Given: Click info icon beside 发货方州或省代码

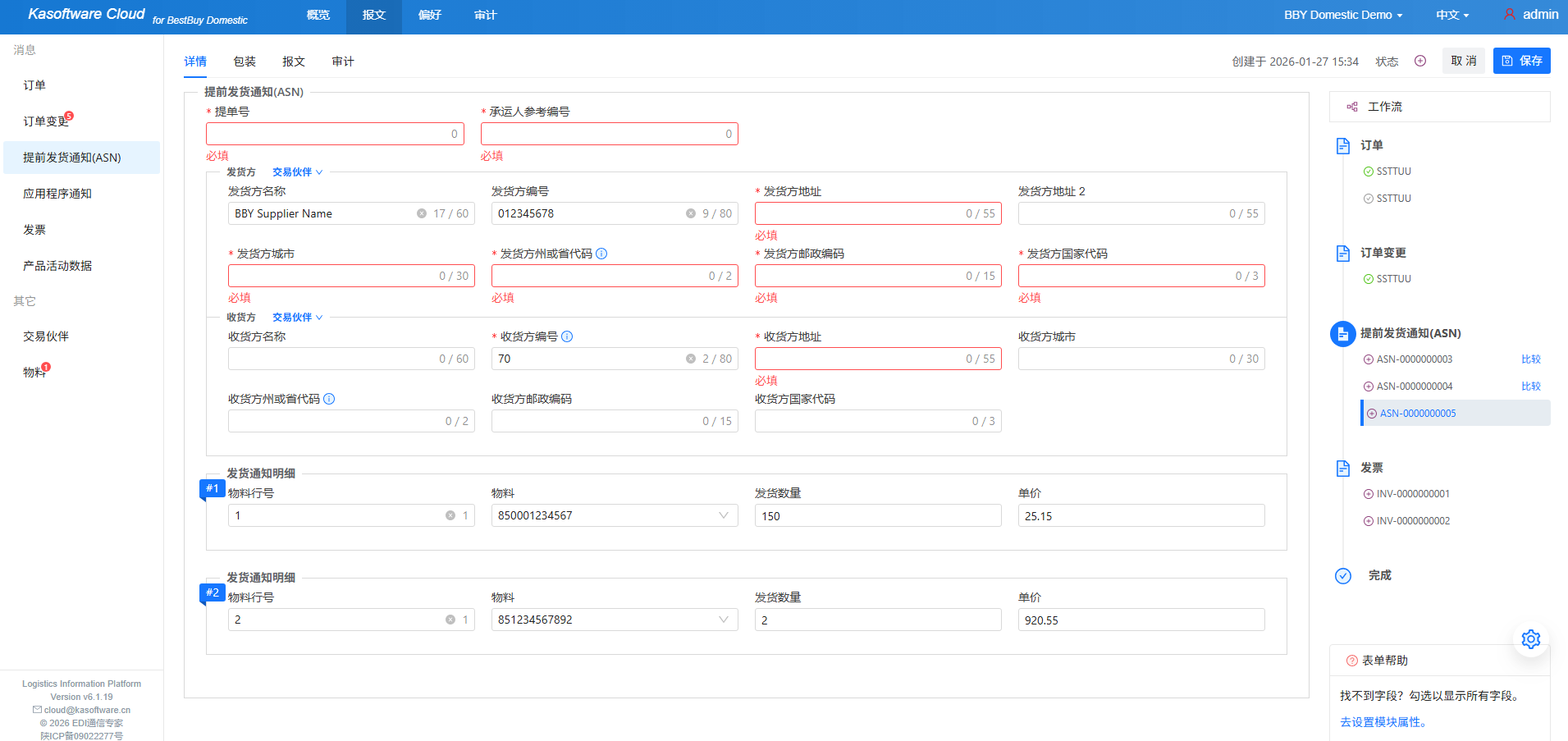Looking at the screenshot, I should (x=601, y=254).
